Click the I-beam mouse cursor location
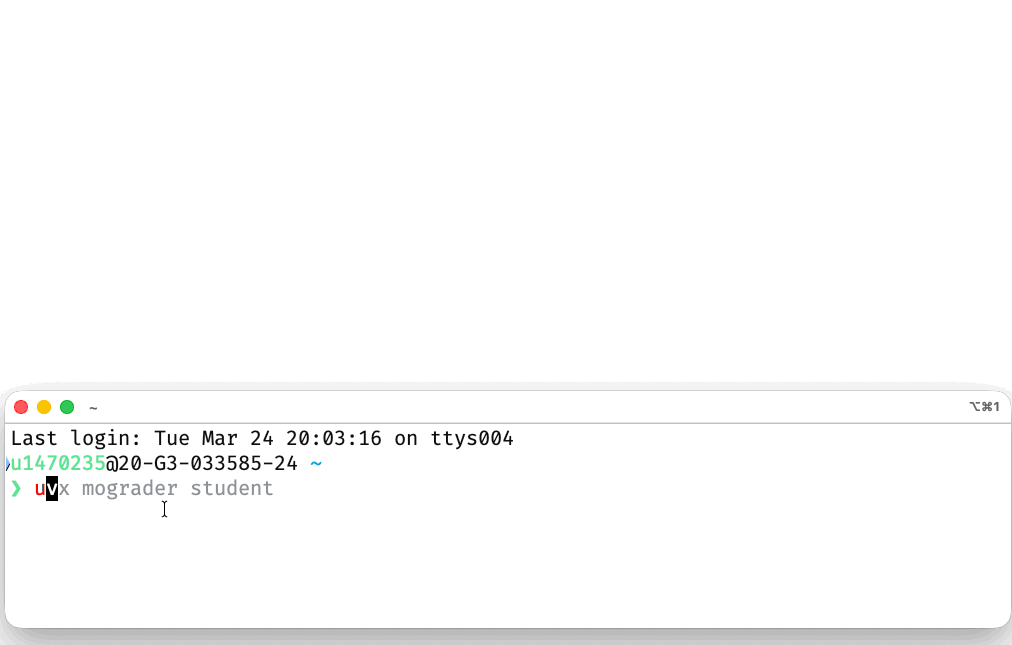1012x645 pixels. click(x=164, y=510)
